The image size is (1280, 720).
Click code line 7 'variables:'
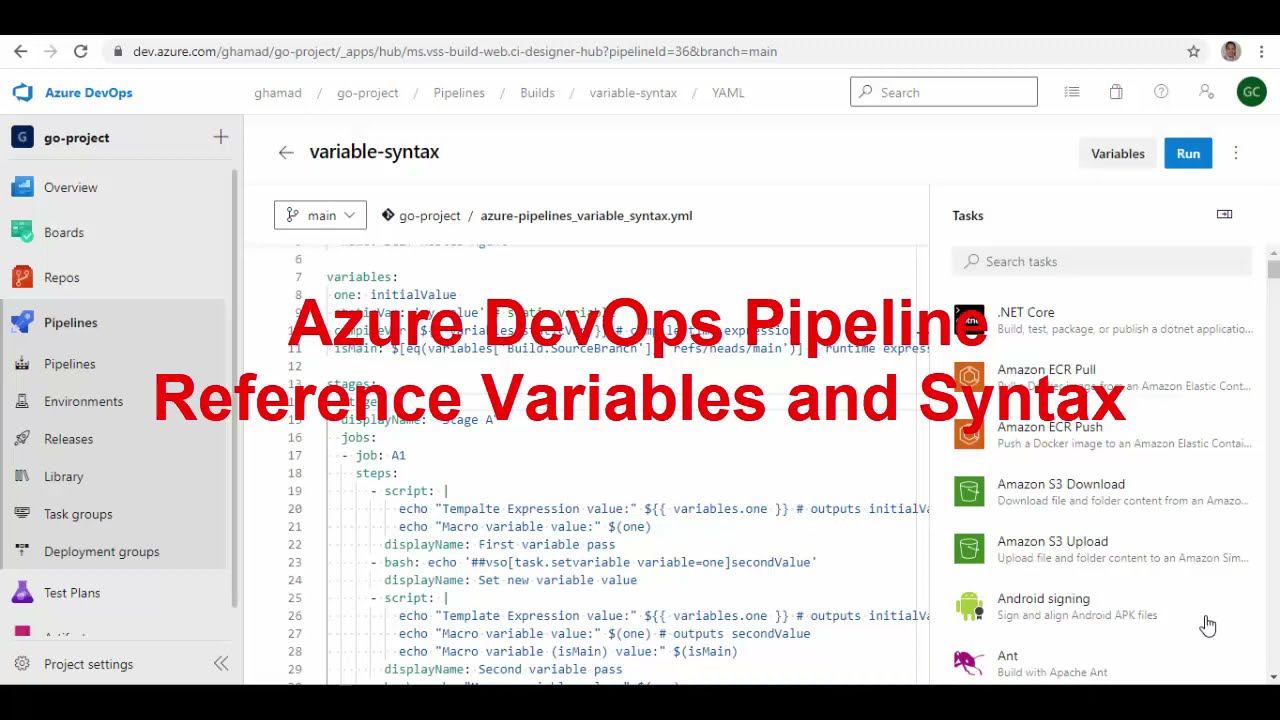tap(362, 277)
